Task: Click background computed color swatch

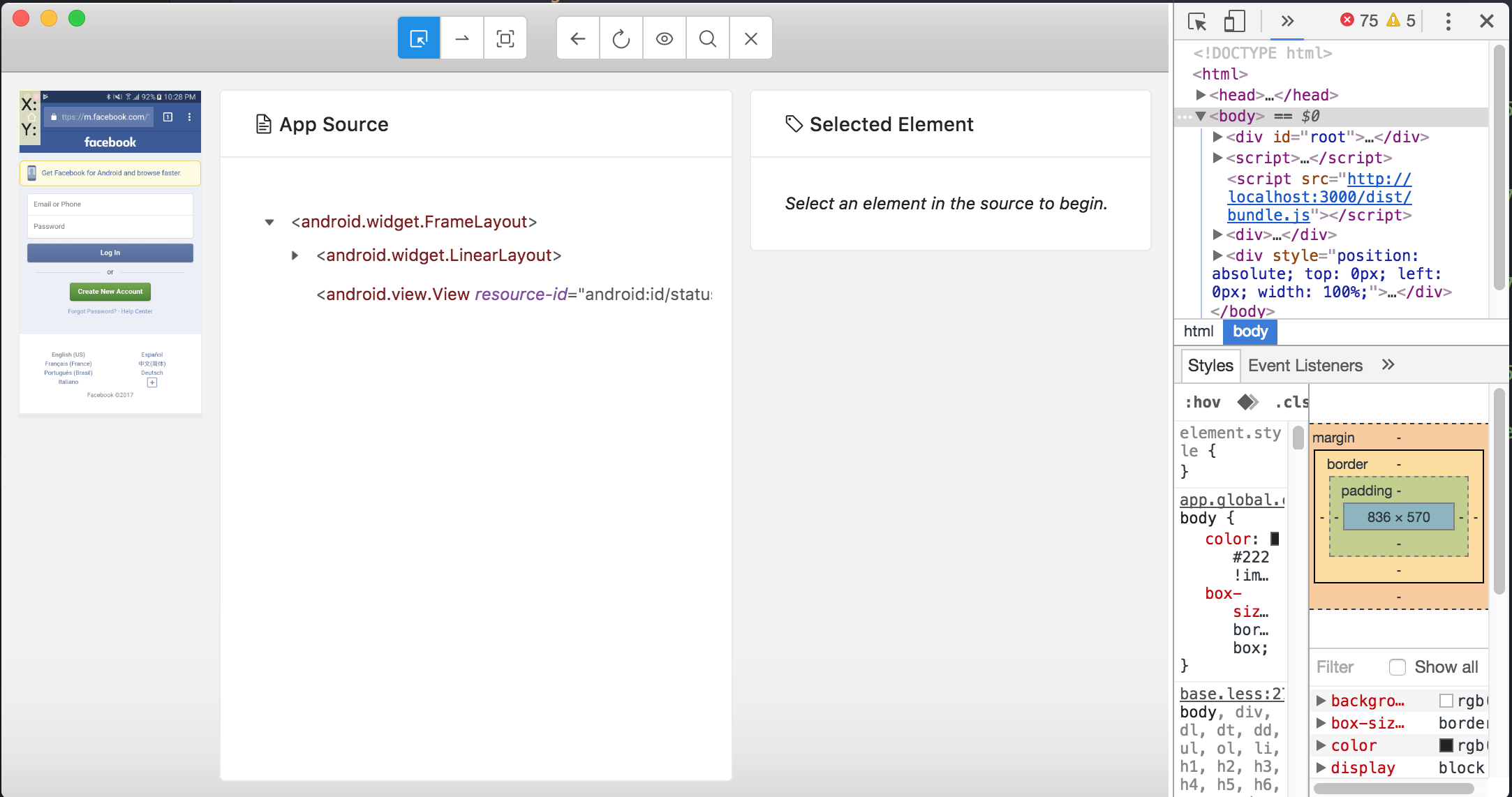Action: point(1446,701)
